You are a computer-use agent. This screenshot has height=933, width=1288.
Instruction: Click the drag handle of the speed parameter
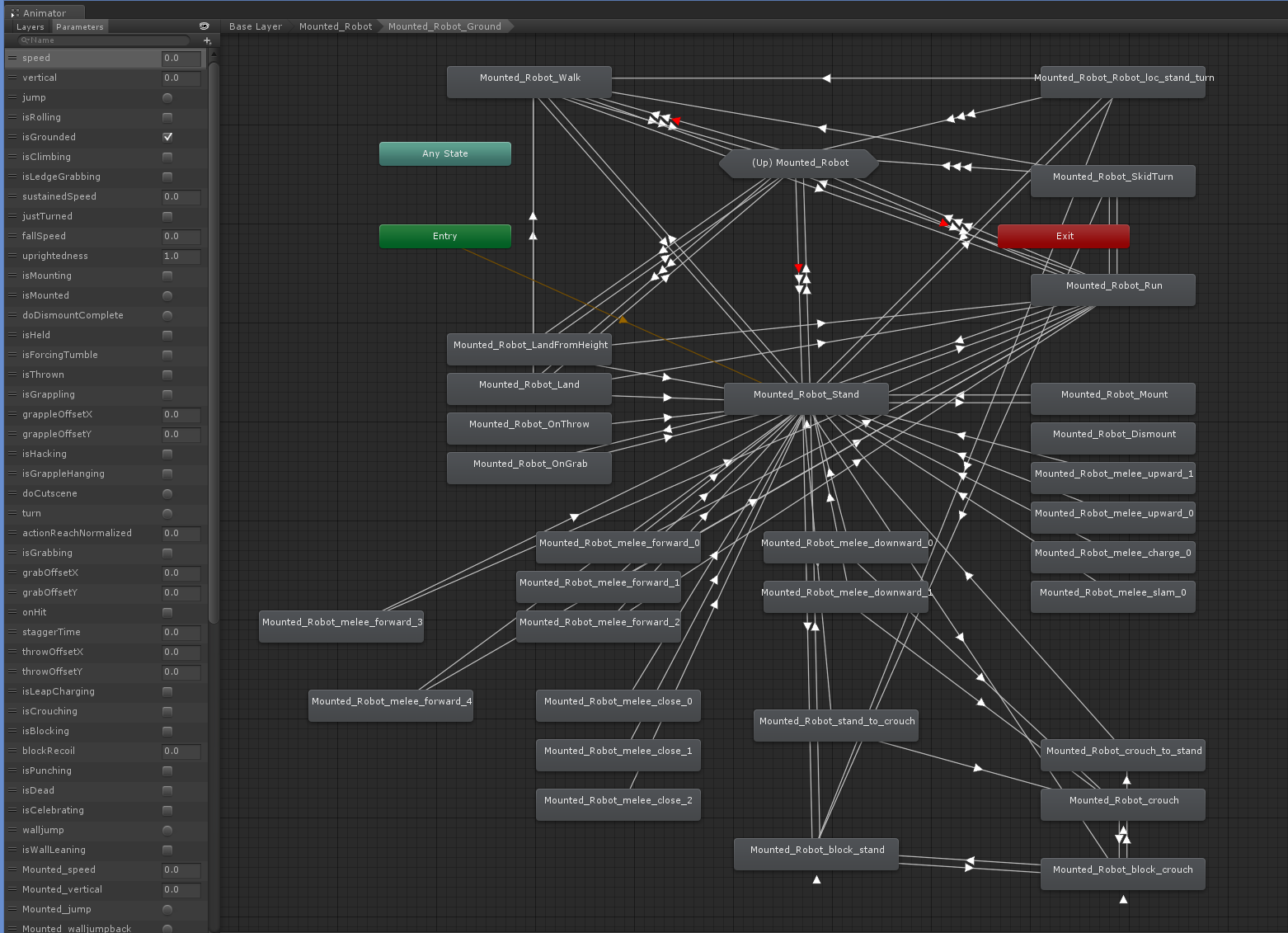point(12,58)
